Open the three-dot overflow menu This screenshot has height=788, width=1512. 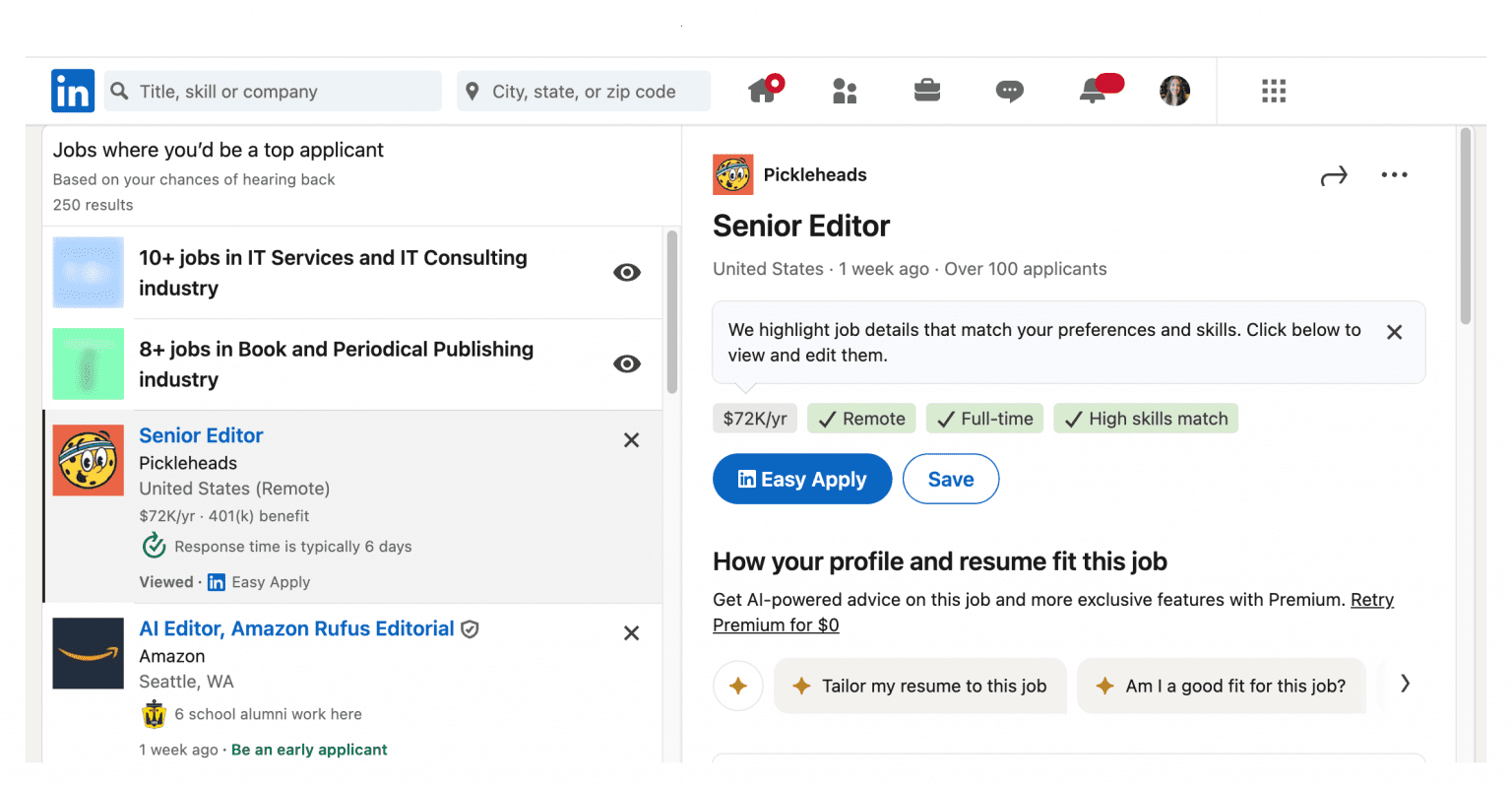[x=1394, y=174]
